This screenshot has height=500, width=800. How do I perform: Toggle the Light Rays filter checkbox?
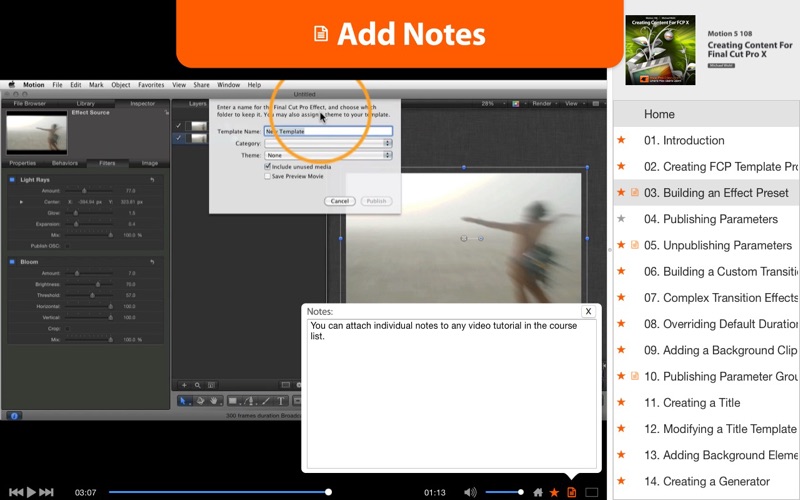click(x=12, y=180)
